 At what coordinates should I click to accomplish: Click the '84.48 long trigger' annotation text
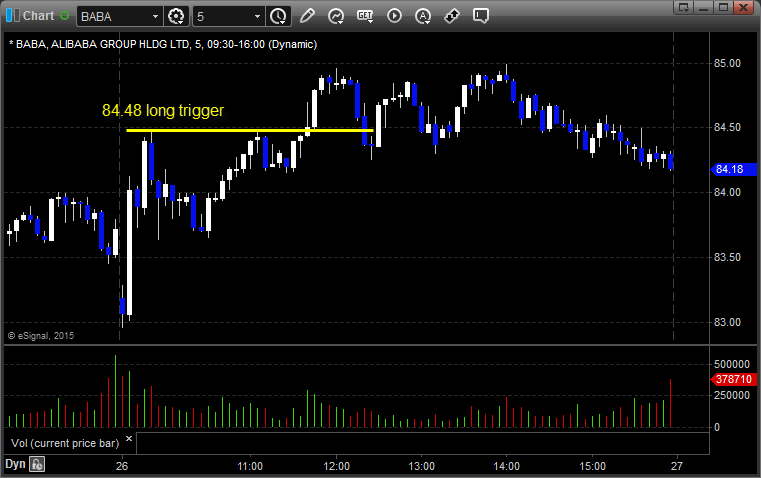(x=163, y=111)
